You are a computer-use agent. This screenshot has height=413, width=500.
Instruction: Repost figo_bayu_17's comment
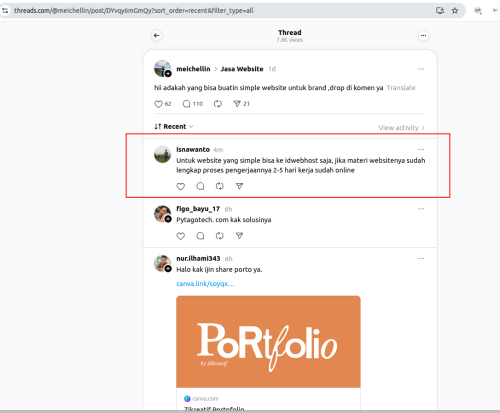[x=219, y=236]
